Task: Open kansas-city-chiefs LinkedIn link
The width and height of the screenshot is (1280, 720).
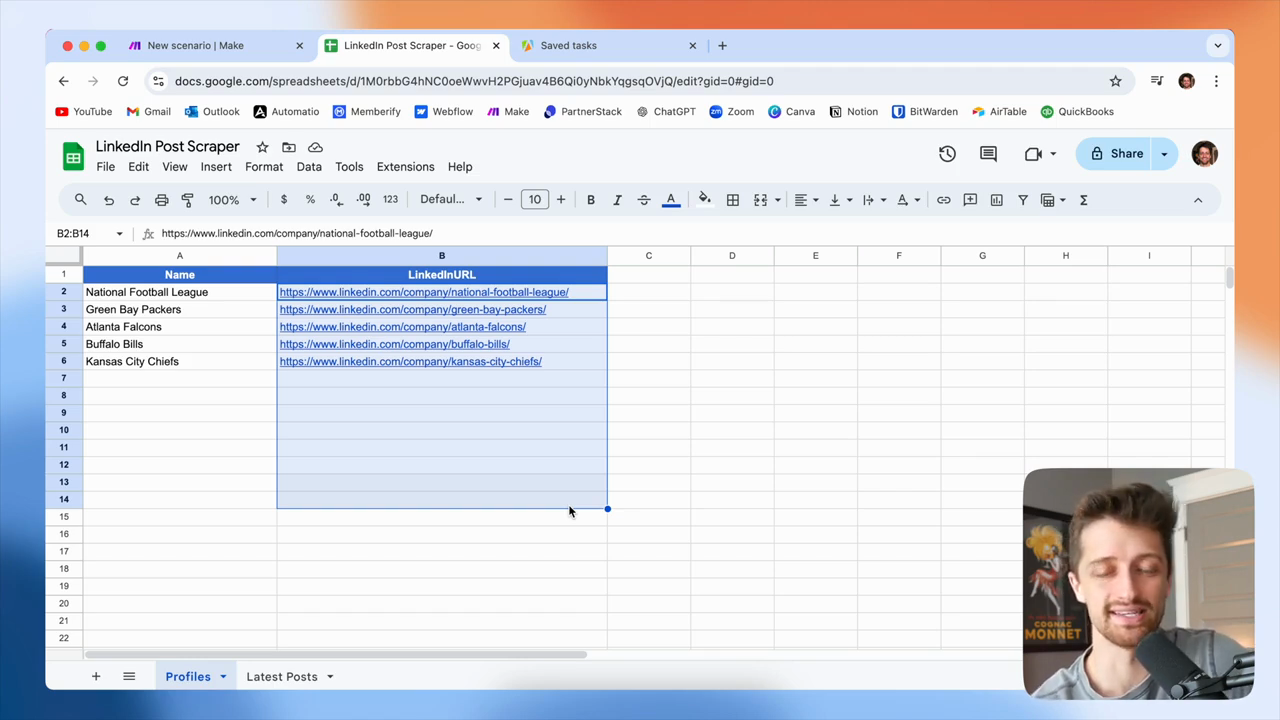Action: click(411, 362)
